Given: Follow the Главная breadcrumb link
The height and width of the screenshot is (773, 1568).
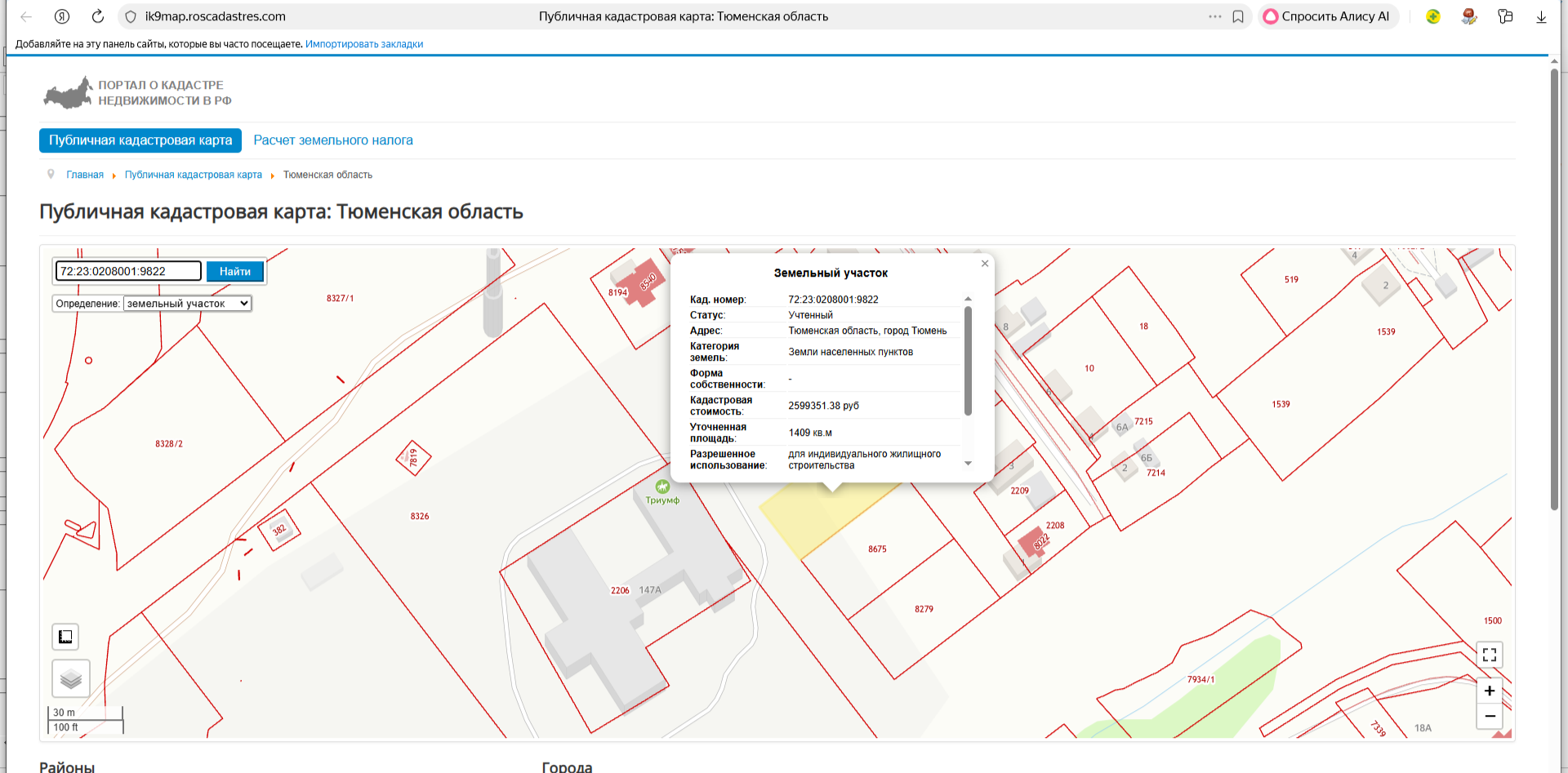Looking at the screenshot, I should (x=85, y=175).
